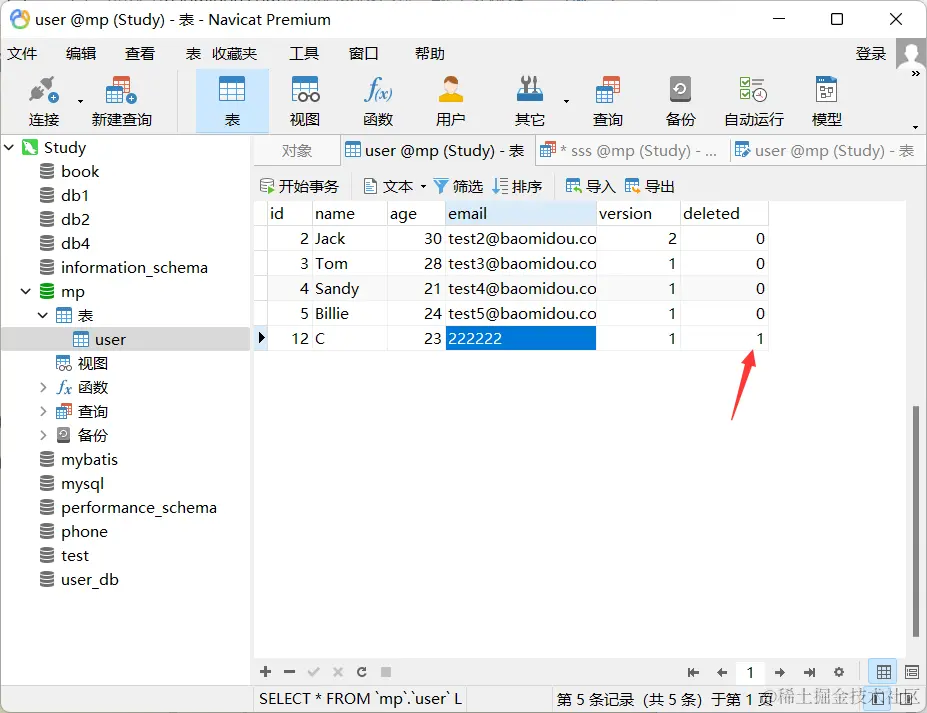Open the 用户 users toolbar icon

[450, 101]
